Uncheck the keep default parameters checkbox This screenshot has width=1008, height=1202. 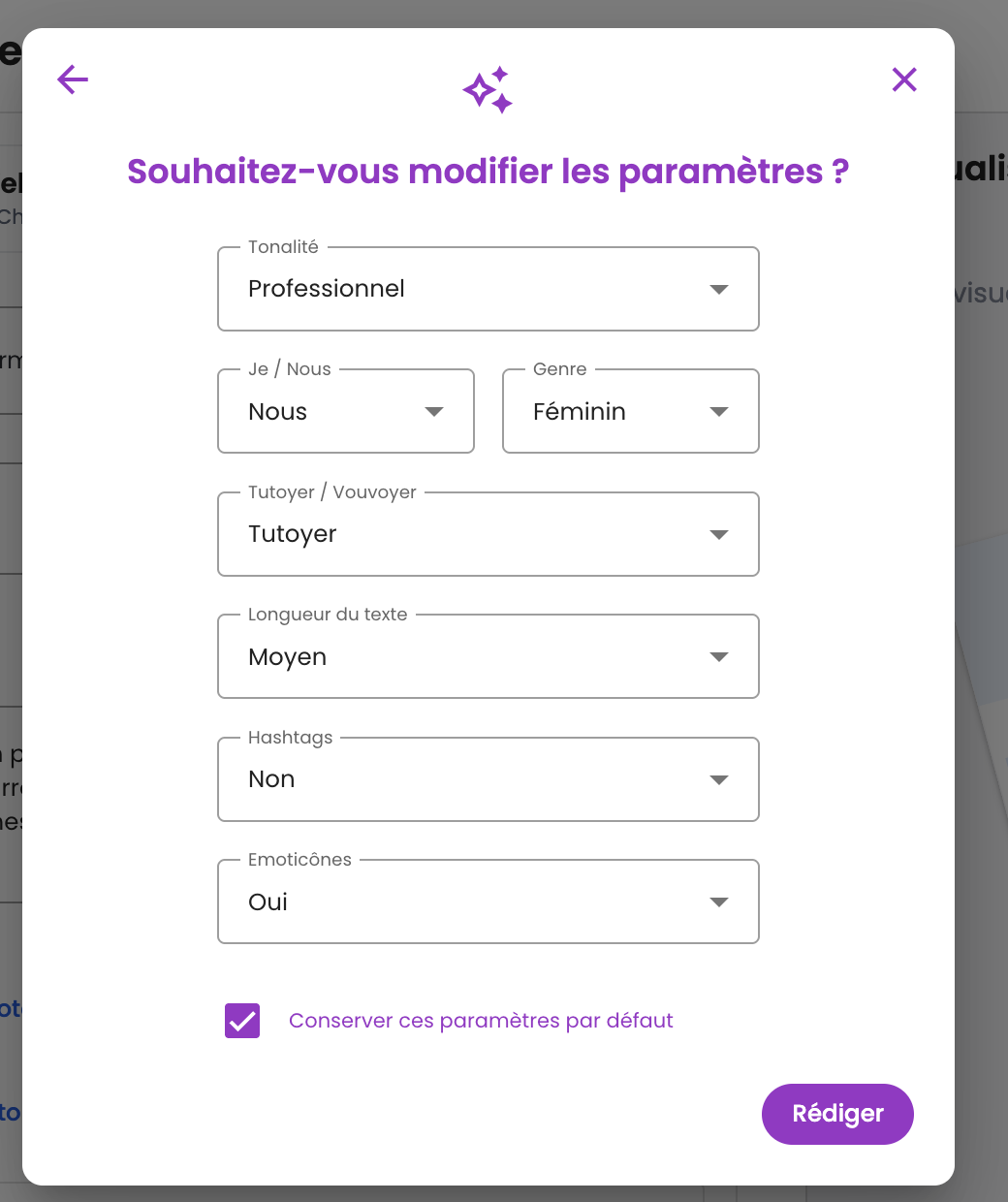(x=242, y=1021)
